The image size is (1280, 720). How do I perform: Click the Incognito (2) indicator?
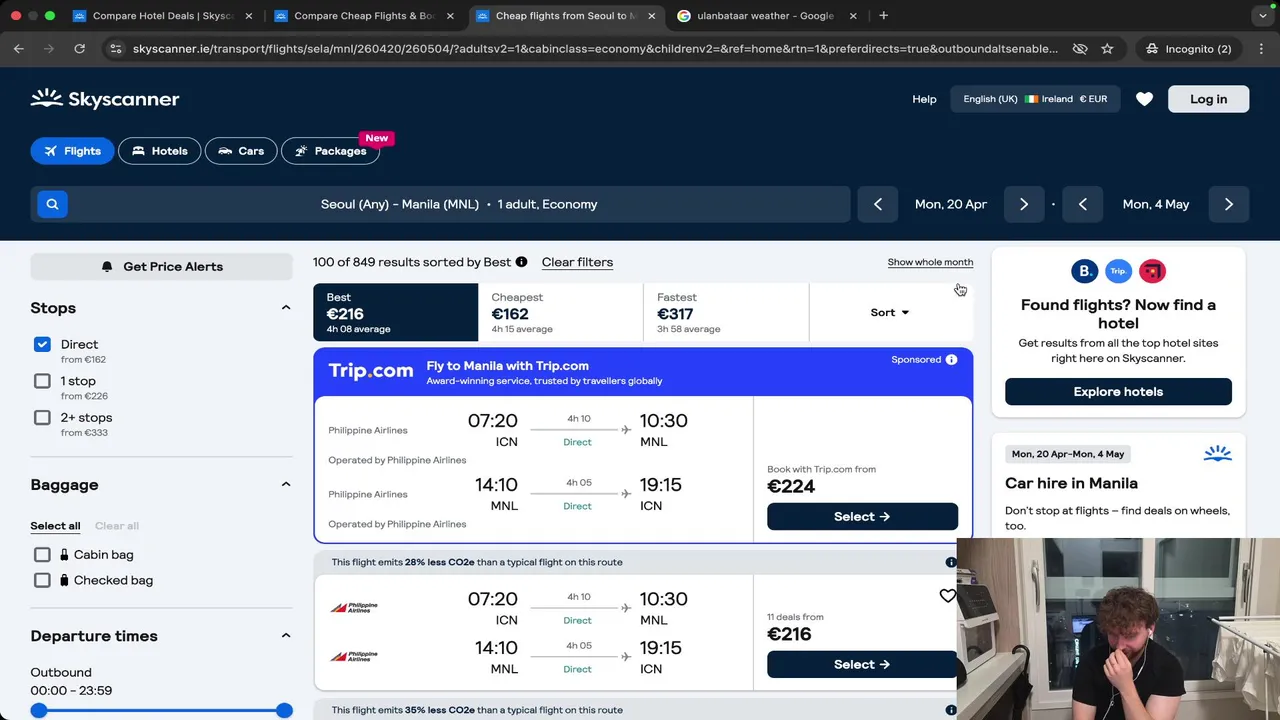1188,48
